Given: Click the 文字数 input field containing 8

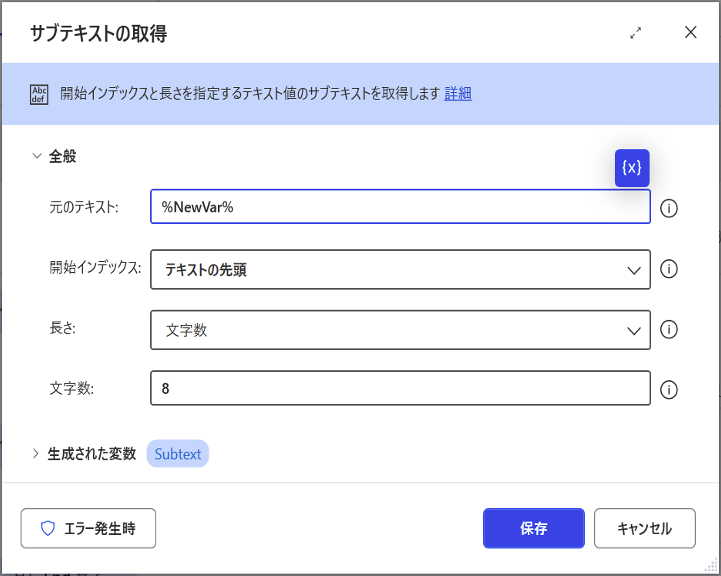Looking at the screenshot, I should click(400, 389).
